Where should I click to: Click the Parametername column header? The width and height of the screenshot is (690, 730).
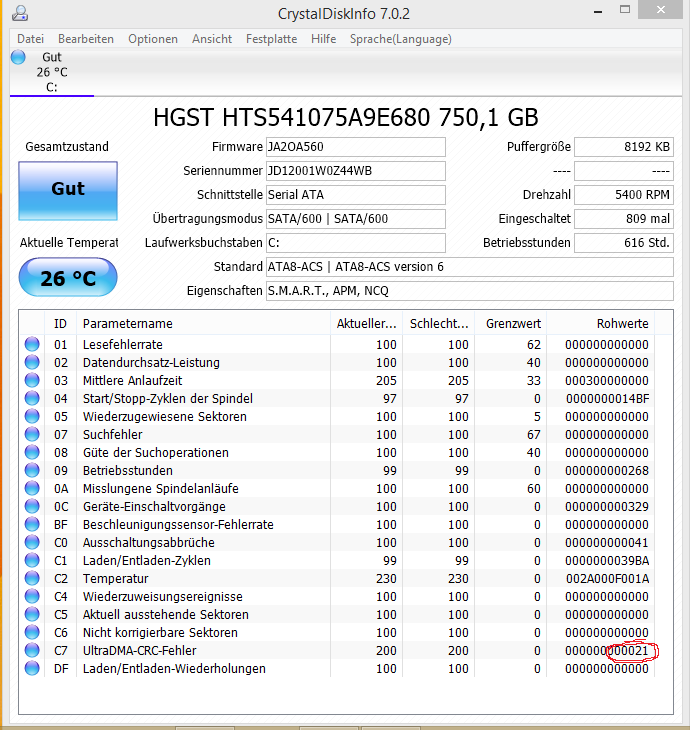(x=203, y=324)
